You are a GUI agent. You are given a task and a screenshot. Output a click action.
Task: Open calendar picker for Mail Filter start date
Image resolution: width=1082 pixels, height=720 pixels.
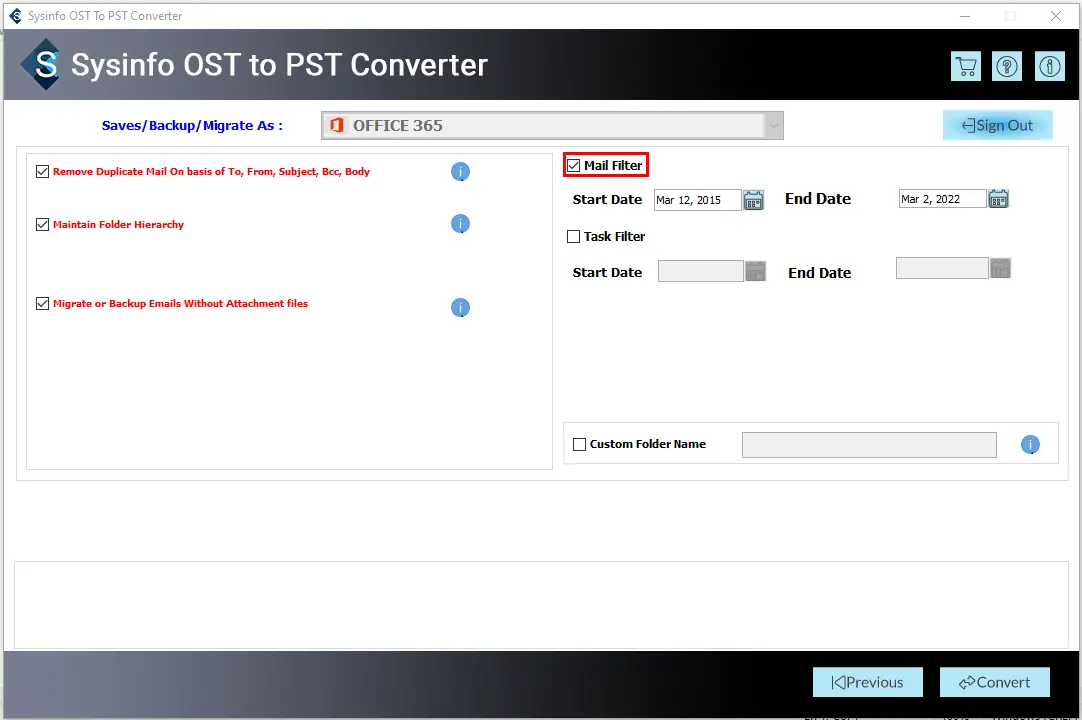point(753,200)
